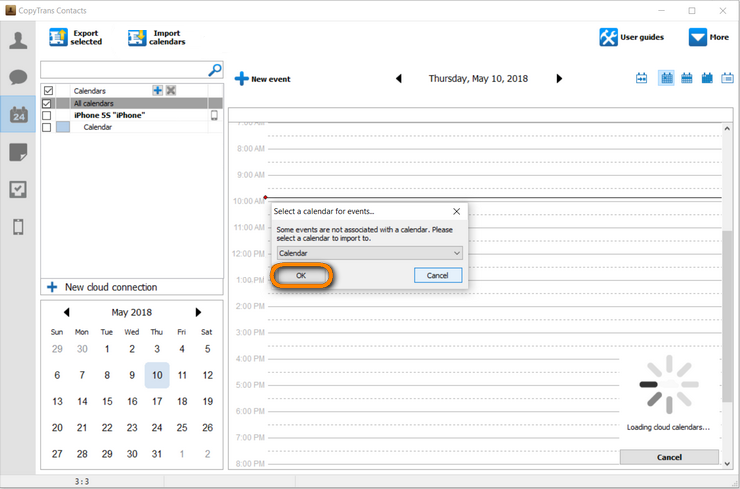
Task: Open the Notes section in sidebar
Action: [18, 152]
